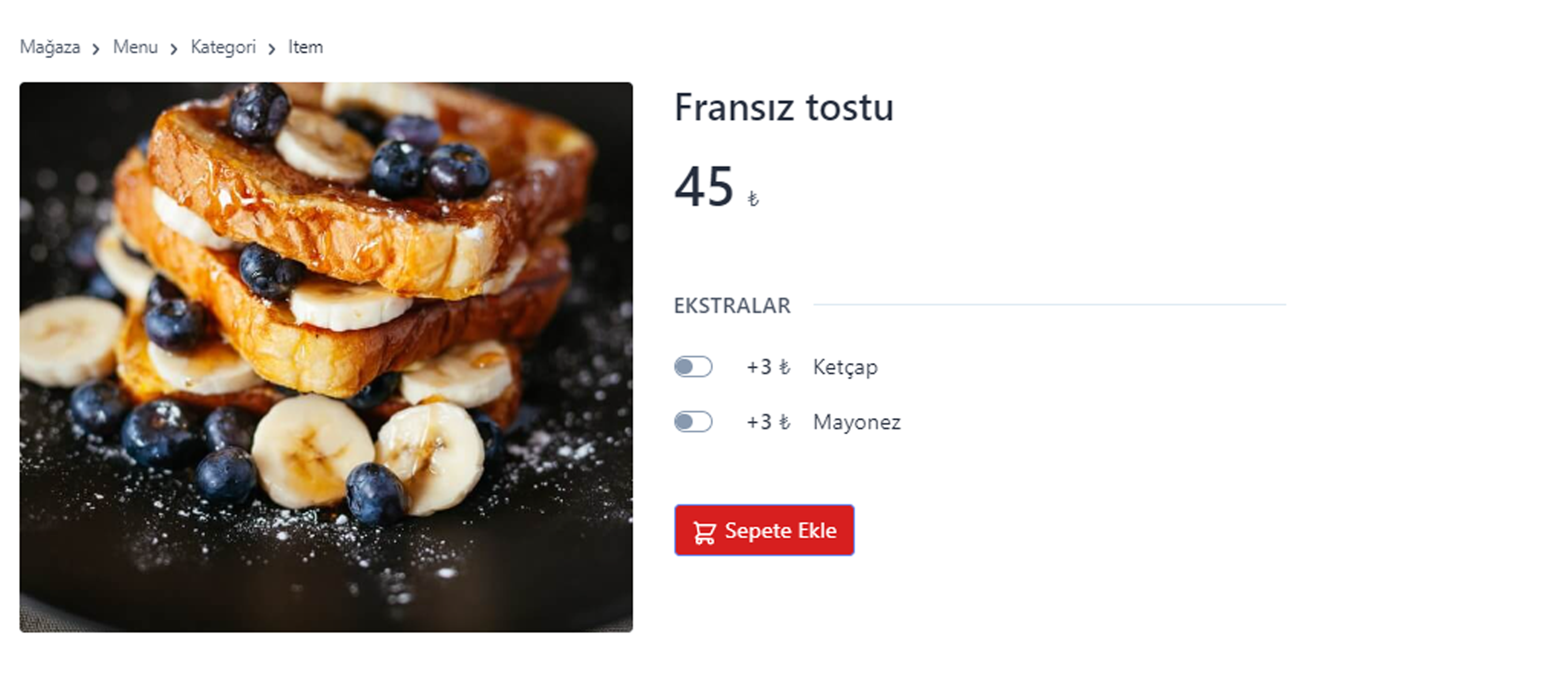Go to Mağaza in the breadcrumb
The width and height of the screenshot is (1568, 674).
pos(50,47)
